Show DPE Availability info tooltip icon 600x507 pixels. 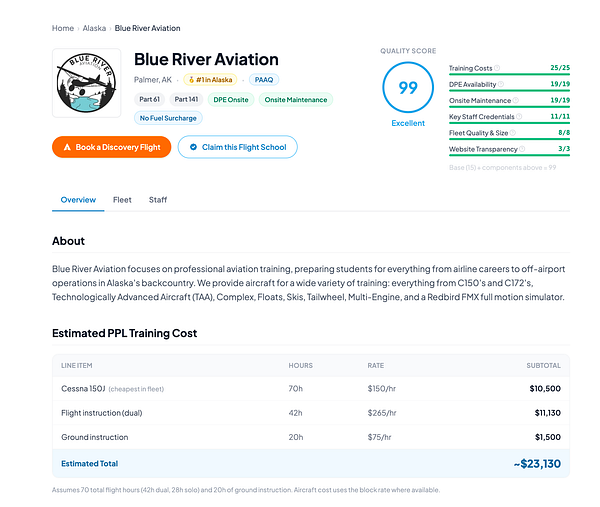tap(501, 84)
